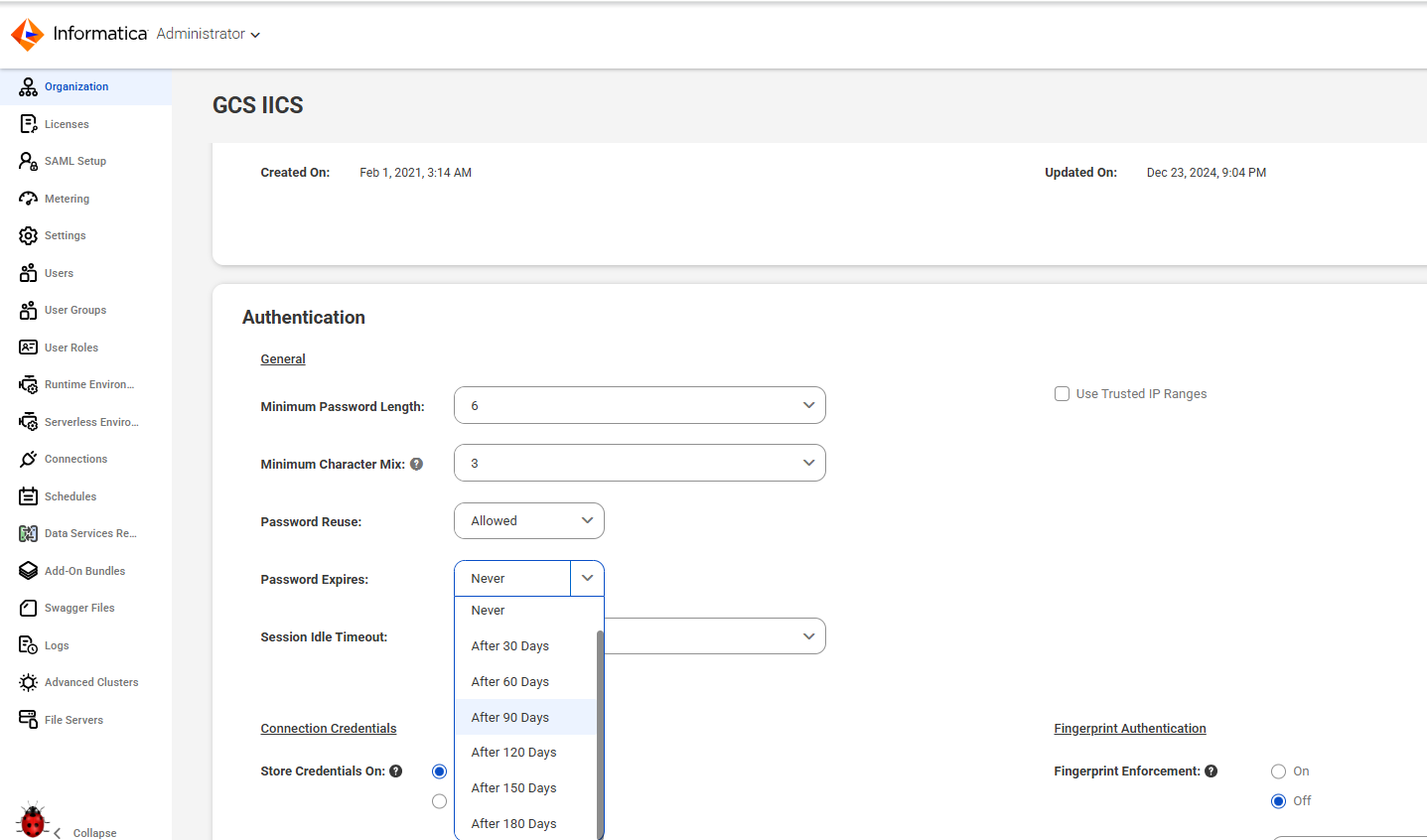This screenshot has width=1427, height=840.
Task: Open the Administrator service switcher dropdown
Action: 209,34
